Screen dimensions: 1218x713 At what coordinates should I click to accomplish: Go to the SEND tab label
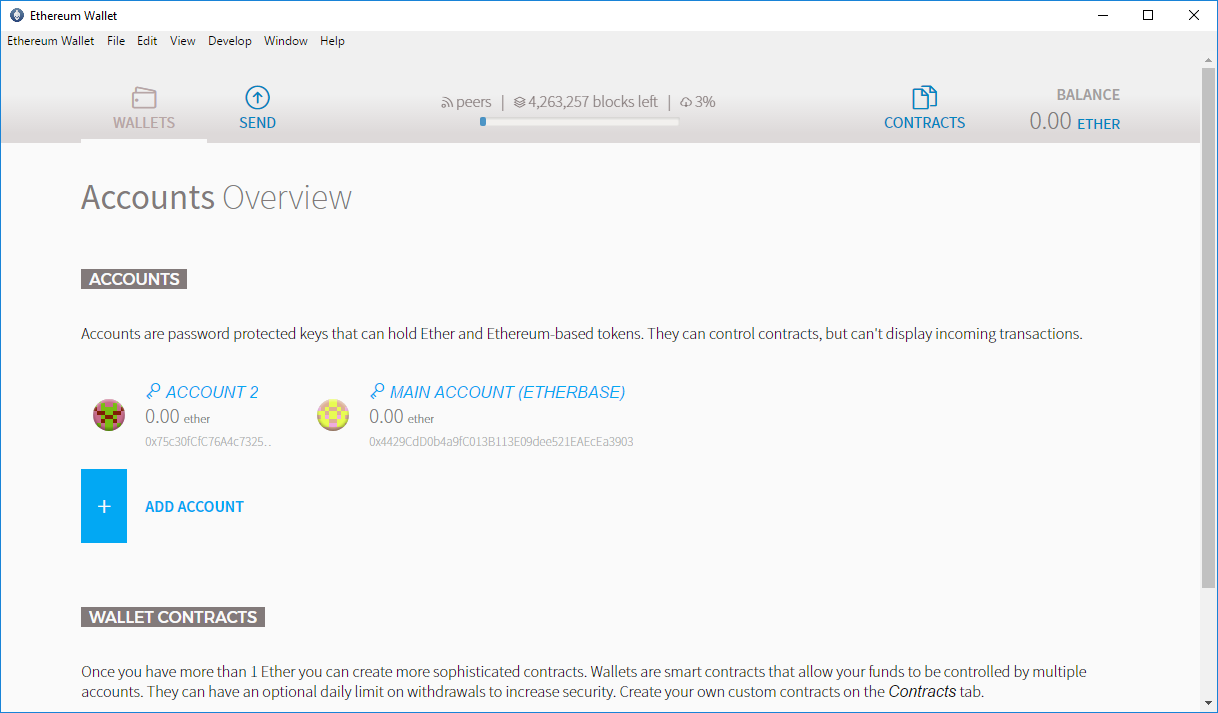[x=258, y=123]
